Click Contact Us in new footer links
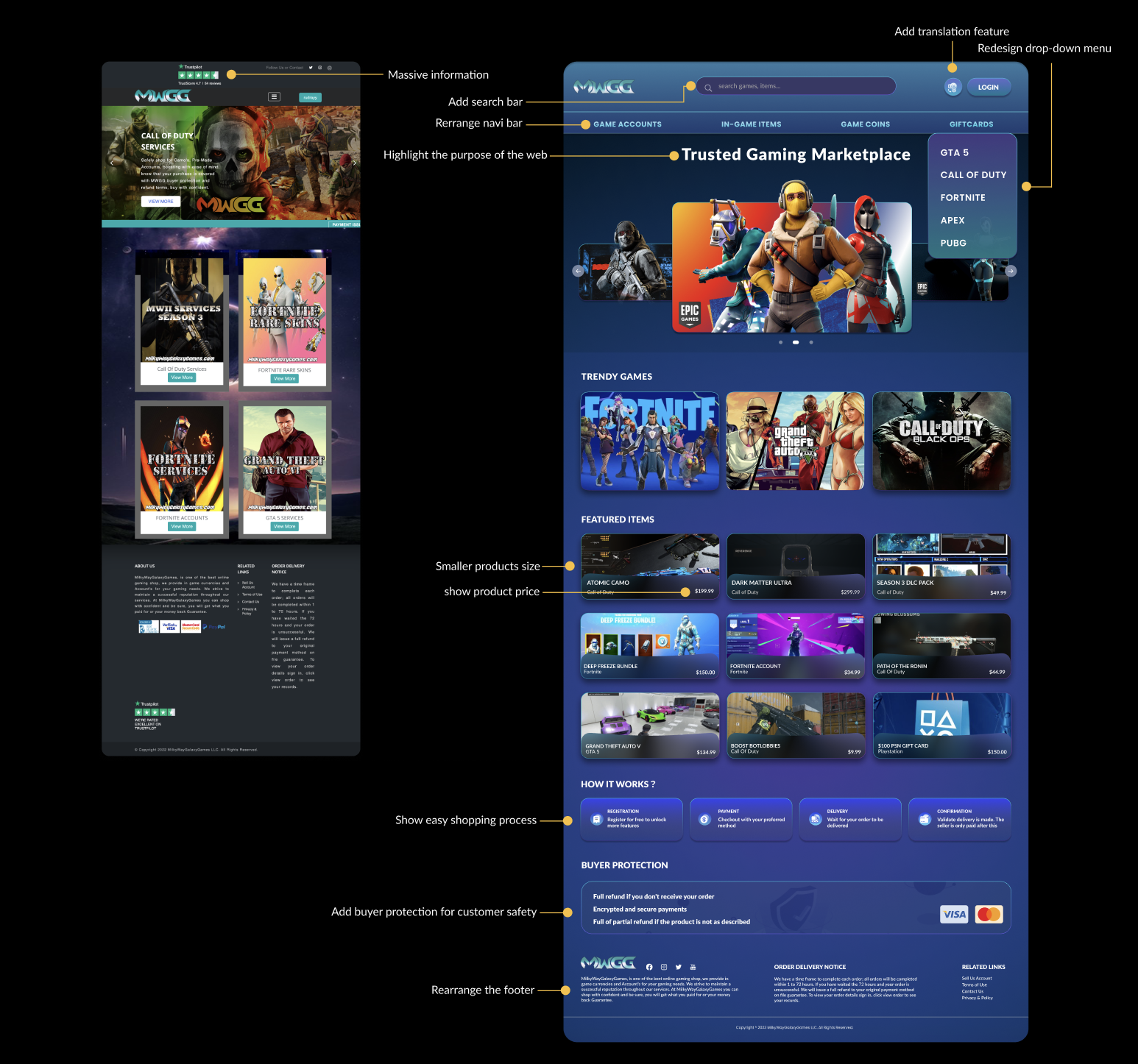1138x1064 pixels. (972, 991)
